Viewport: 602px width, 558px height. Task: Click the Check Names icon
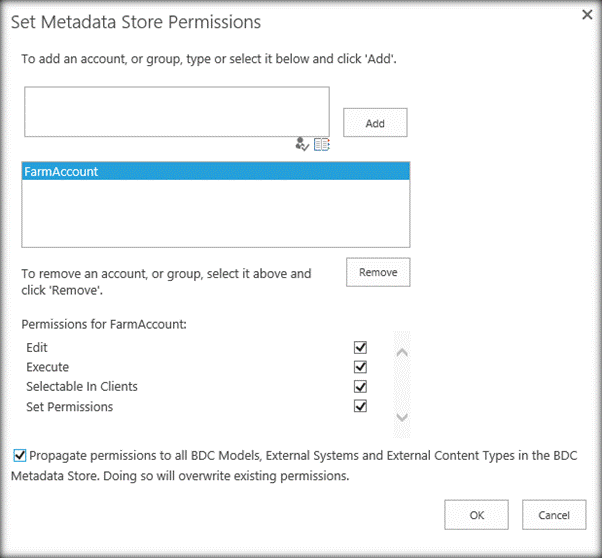point(303,144)
